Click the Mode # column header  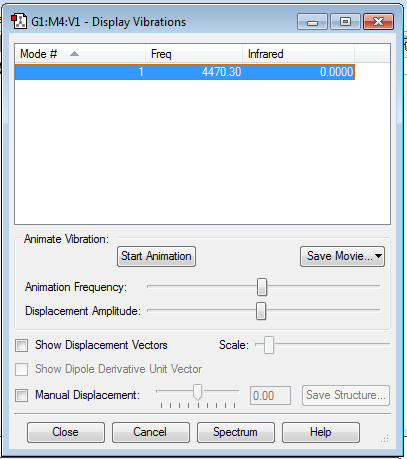point(80,54)
